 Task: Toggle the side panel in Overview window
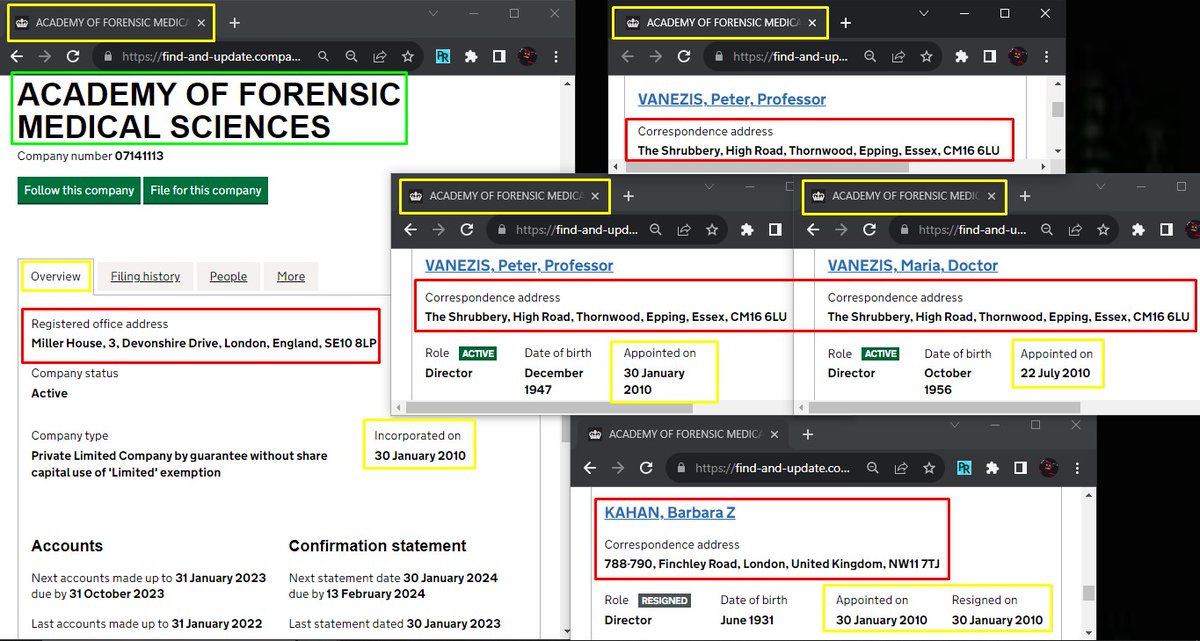click(499, 57)
